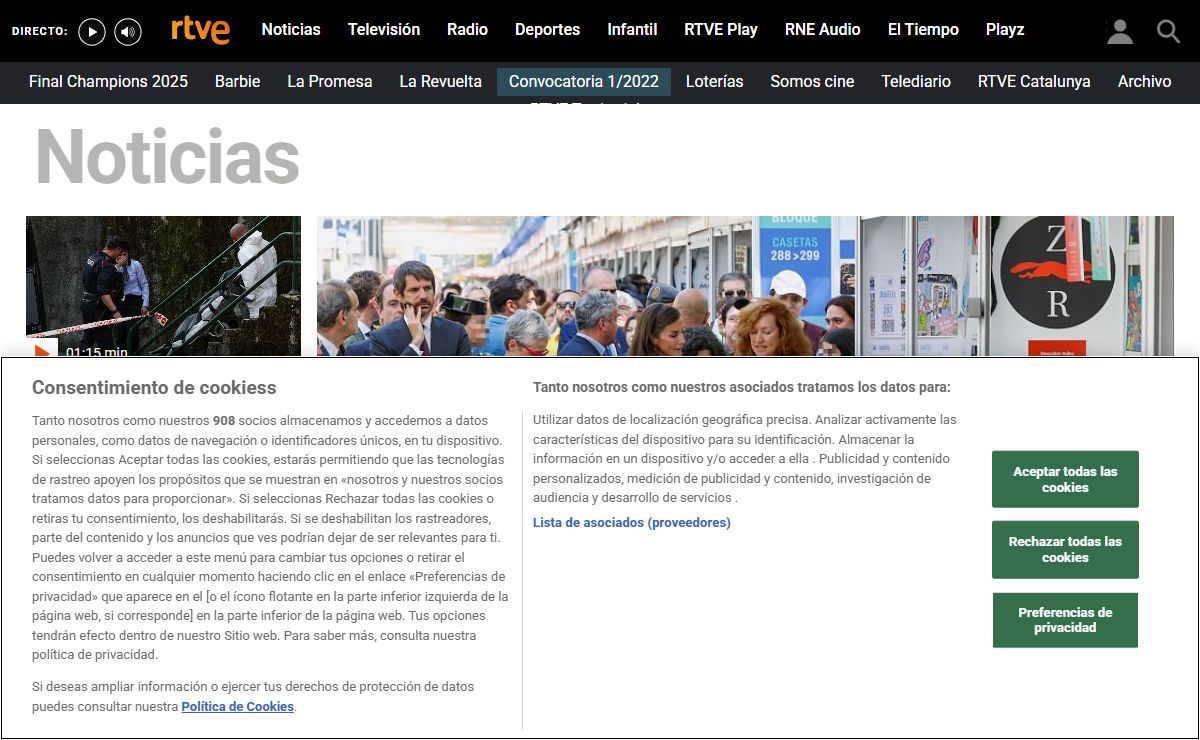Open the book fair news photo

click(745, 286)
